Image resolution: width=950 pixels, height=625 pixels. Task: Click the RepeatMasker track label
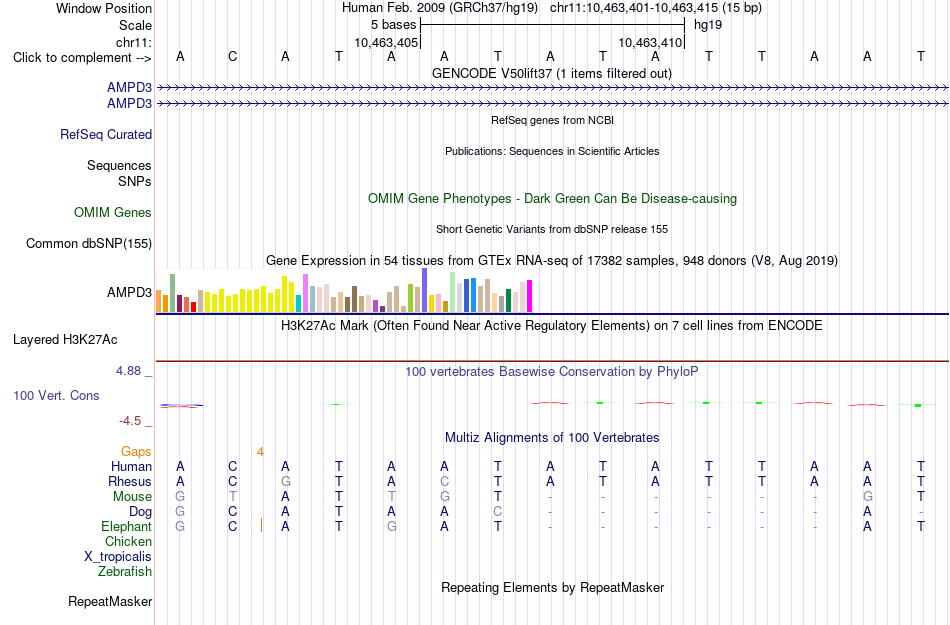(110, 601)
